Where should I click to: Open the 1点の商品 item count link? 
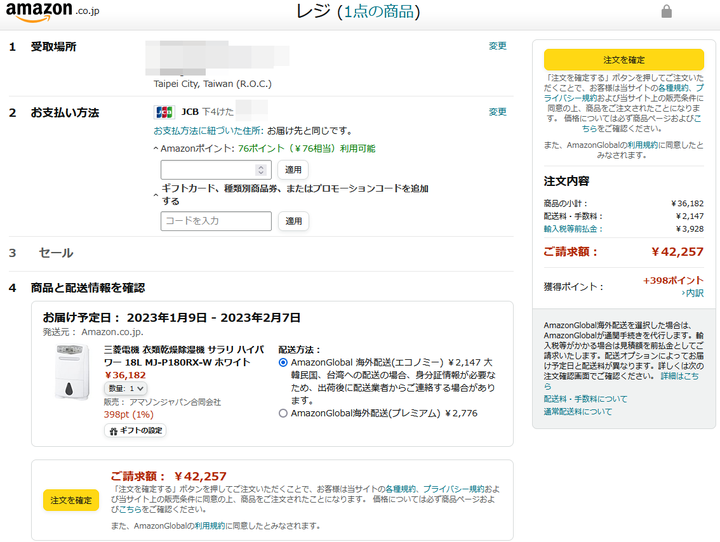(x=379, y=11)
